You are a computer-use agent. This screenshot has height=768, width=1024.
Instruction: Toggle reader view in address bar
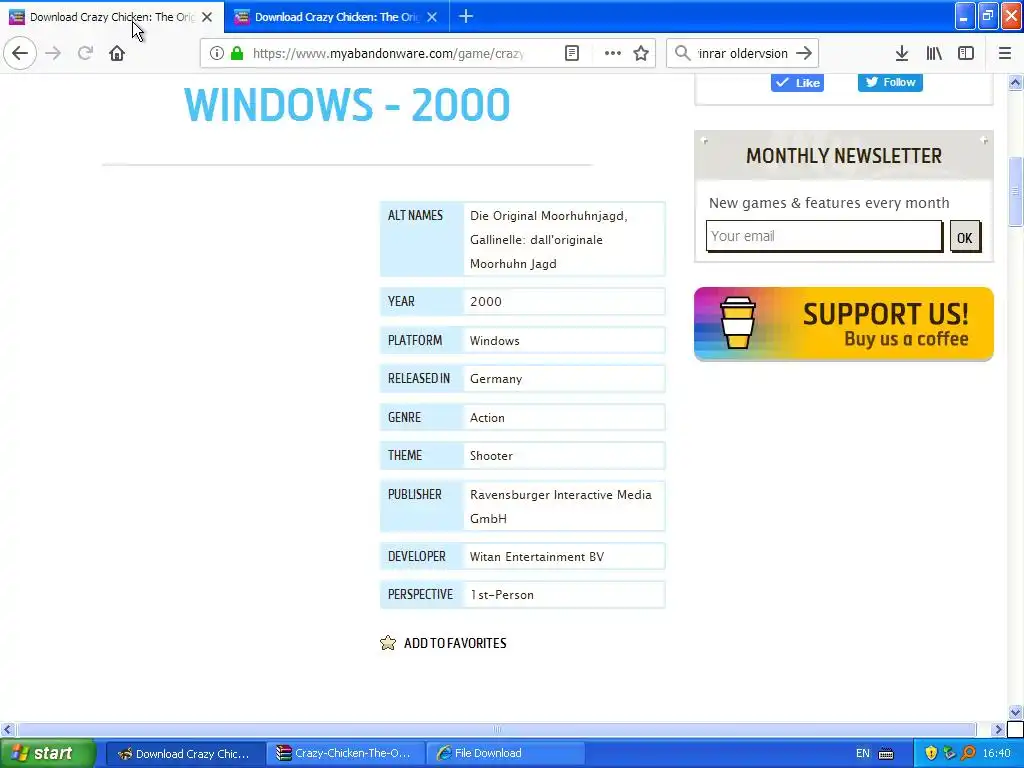coord(571,53)
